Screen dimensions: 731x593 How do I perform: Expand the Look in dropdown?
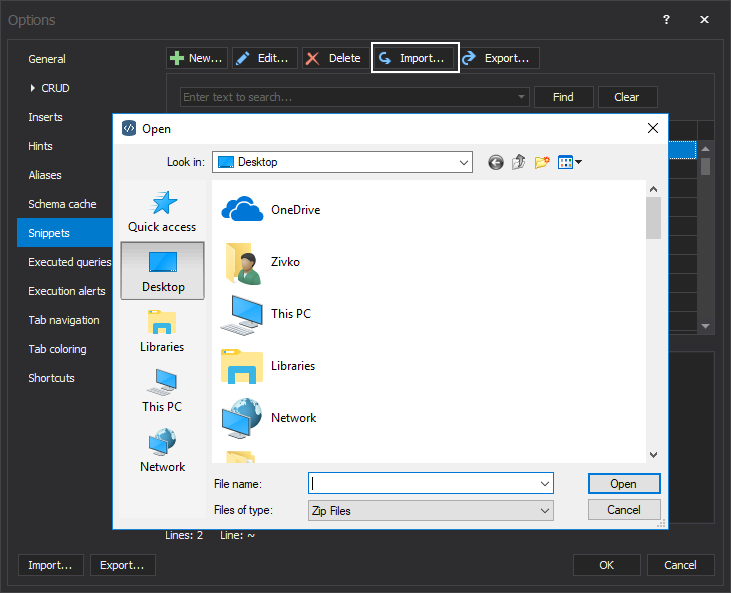463,162
